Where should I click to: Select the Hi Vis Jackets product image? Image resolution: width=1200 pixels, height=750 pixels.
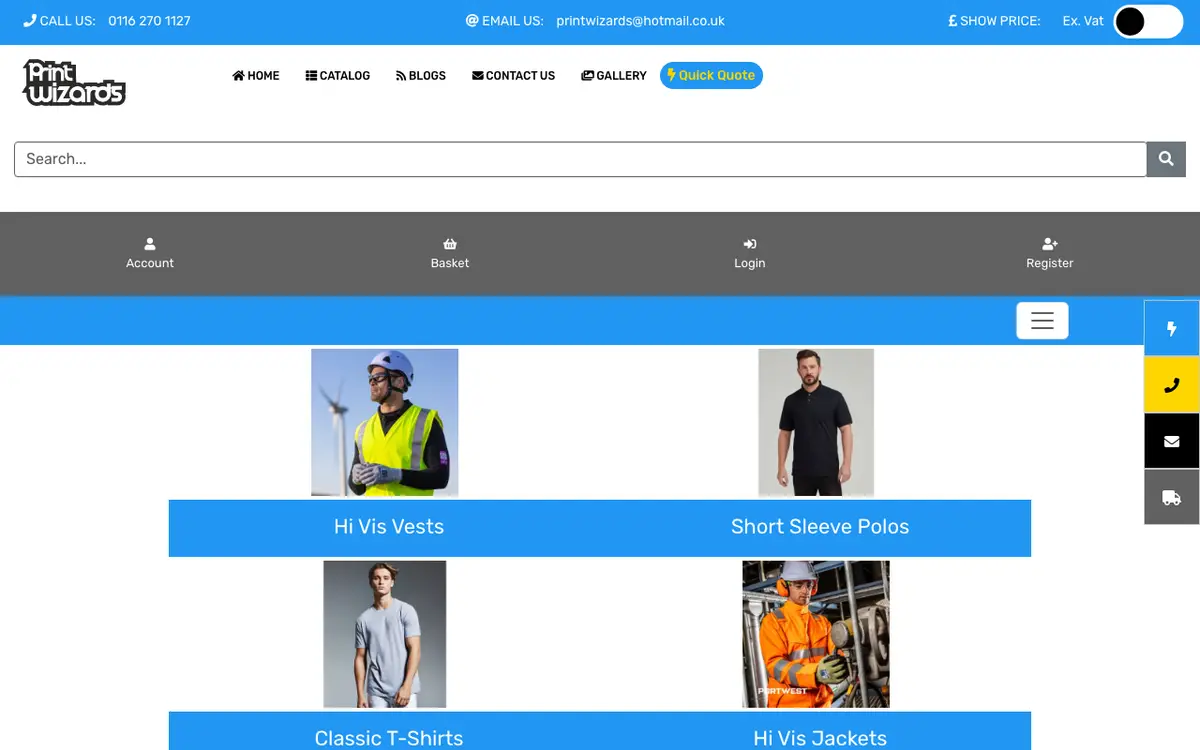click(816, 634)
